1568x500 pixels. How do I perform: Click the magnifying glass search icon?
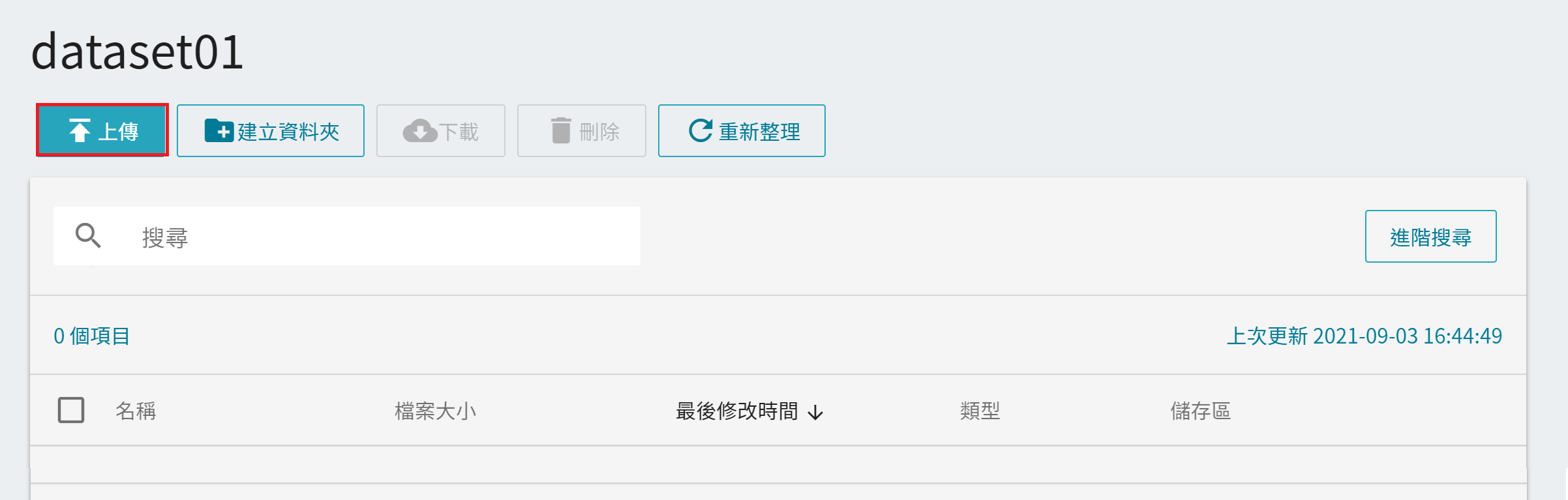pos(88,235)
